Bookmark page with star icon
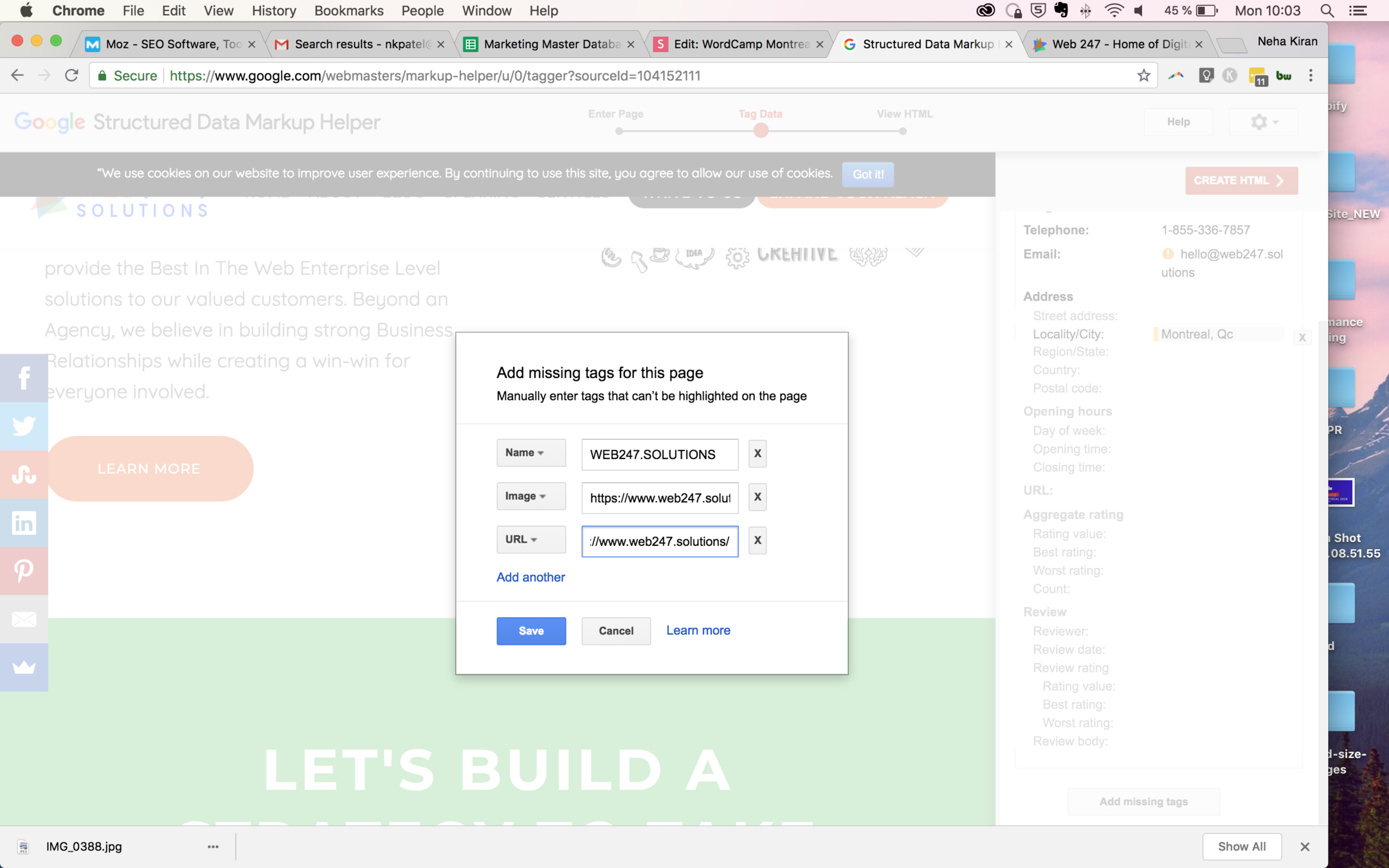 [1143, 76]
